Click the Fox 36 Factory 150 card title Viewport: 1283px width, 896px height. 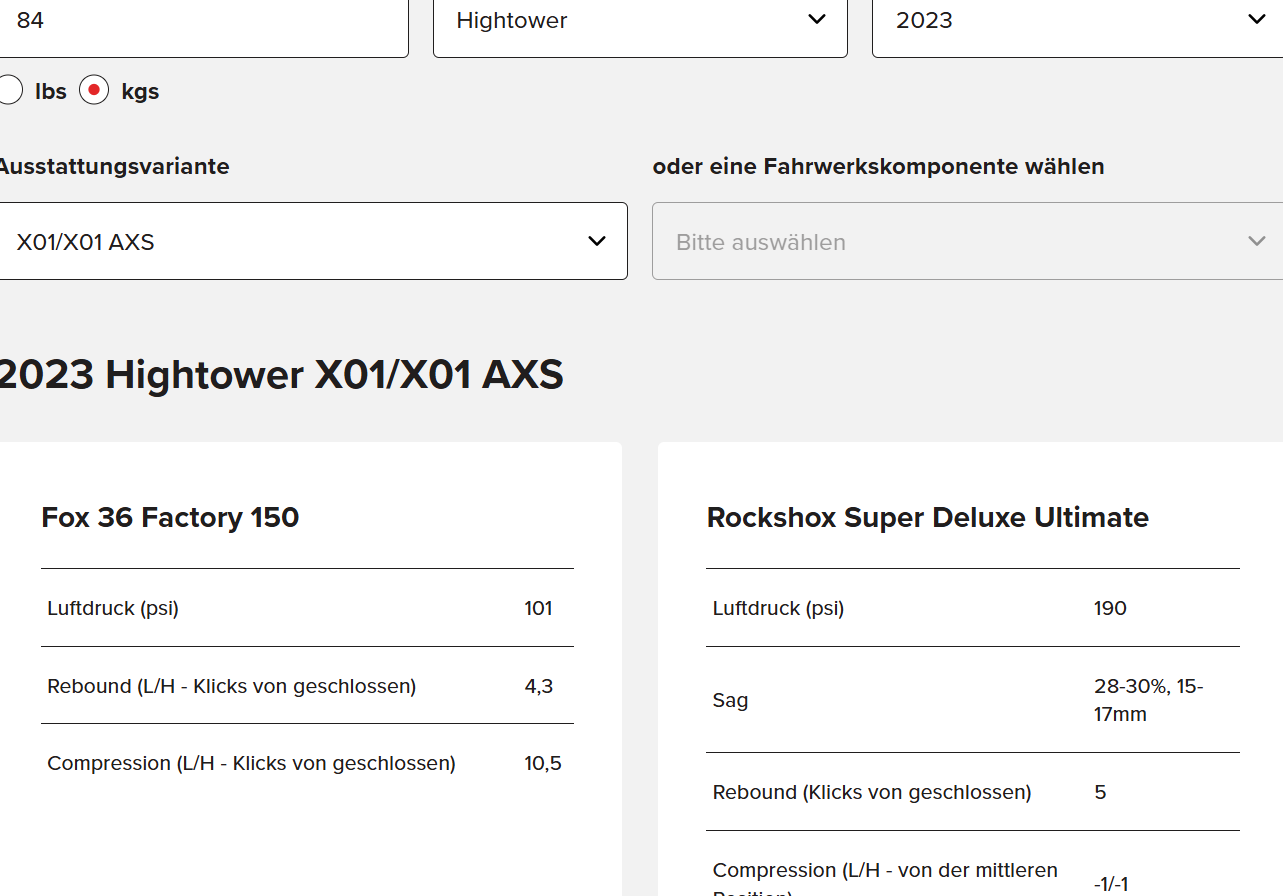(170, 517)
